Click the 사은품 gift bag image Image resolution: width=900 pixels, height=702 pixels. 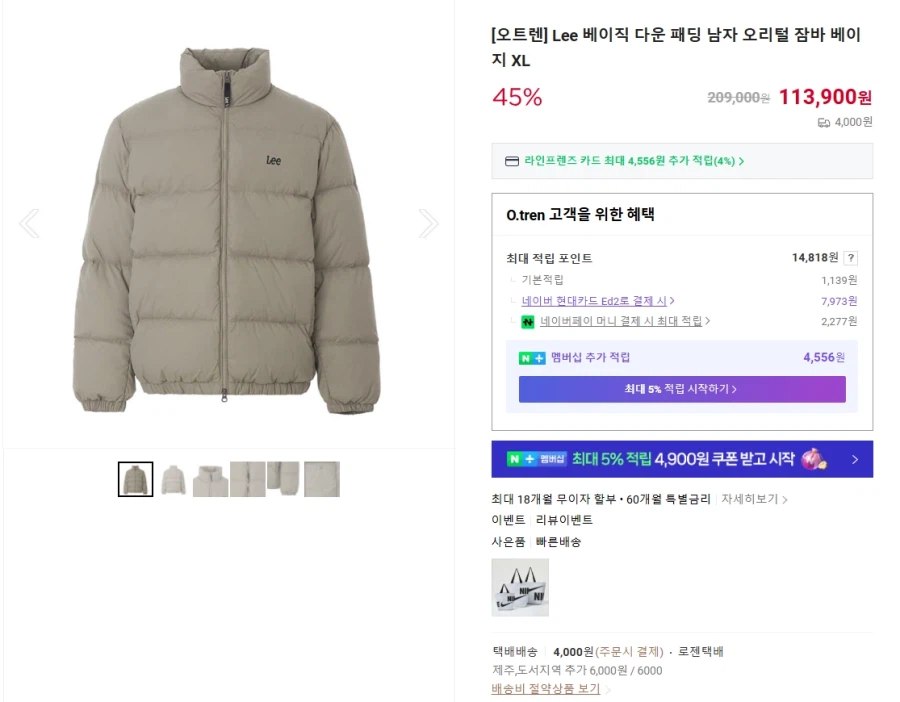pos(519,589)
